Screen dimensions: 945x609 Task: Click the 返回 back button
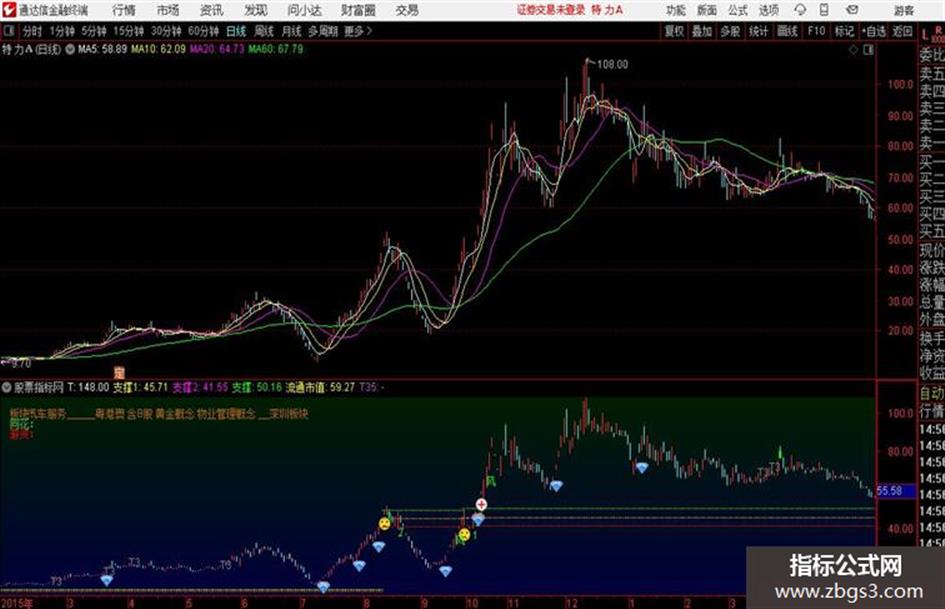click(903, 31)
